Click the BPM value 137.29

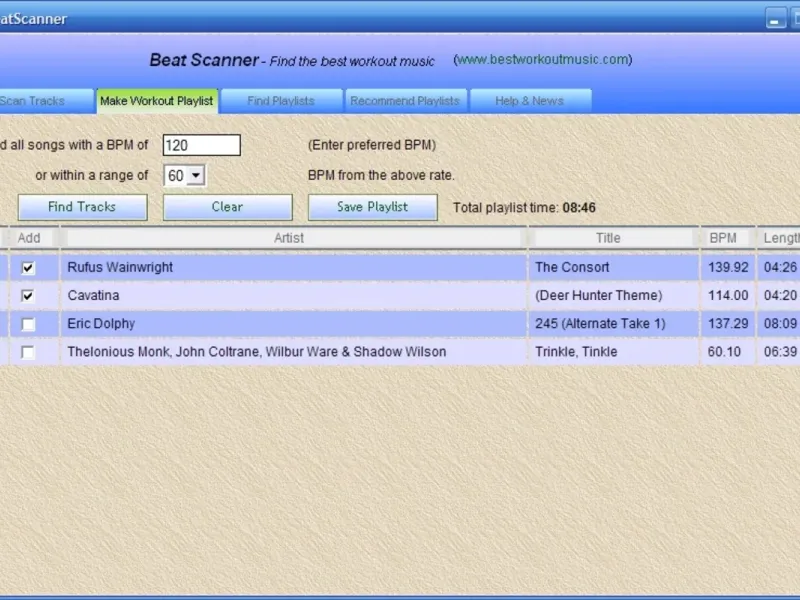point(728,323)
